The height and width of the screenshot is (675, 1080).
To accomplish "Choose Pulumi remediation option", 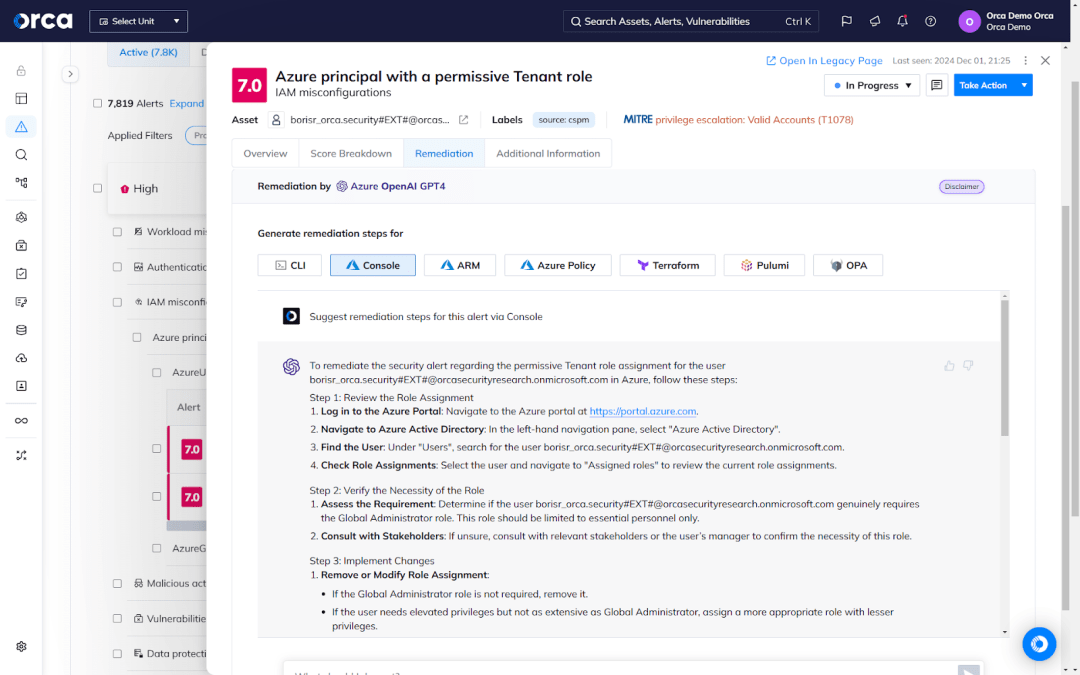I will point(764,265).
